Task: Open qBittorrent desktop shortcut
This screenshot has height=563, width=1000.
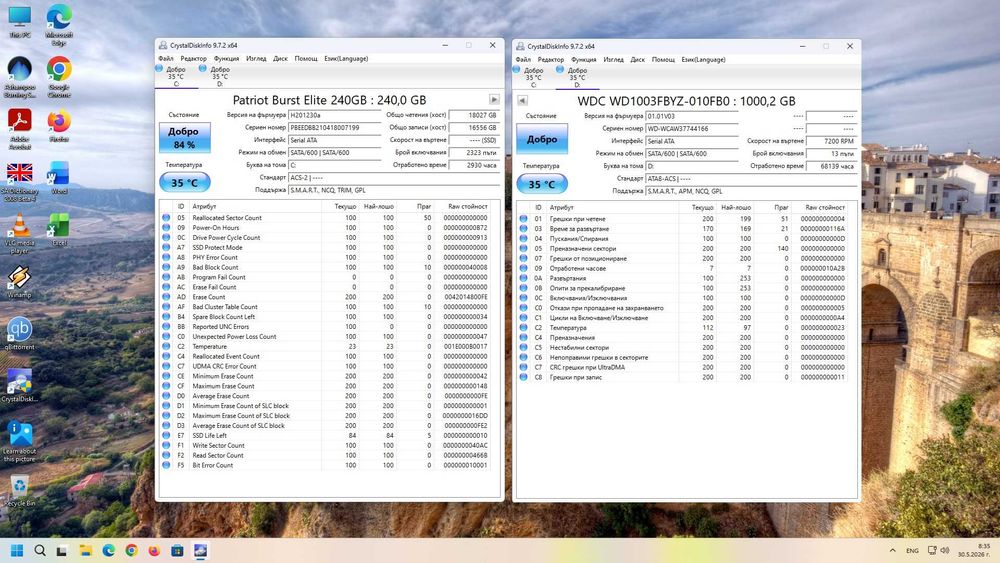Action: 20,334
